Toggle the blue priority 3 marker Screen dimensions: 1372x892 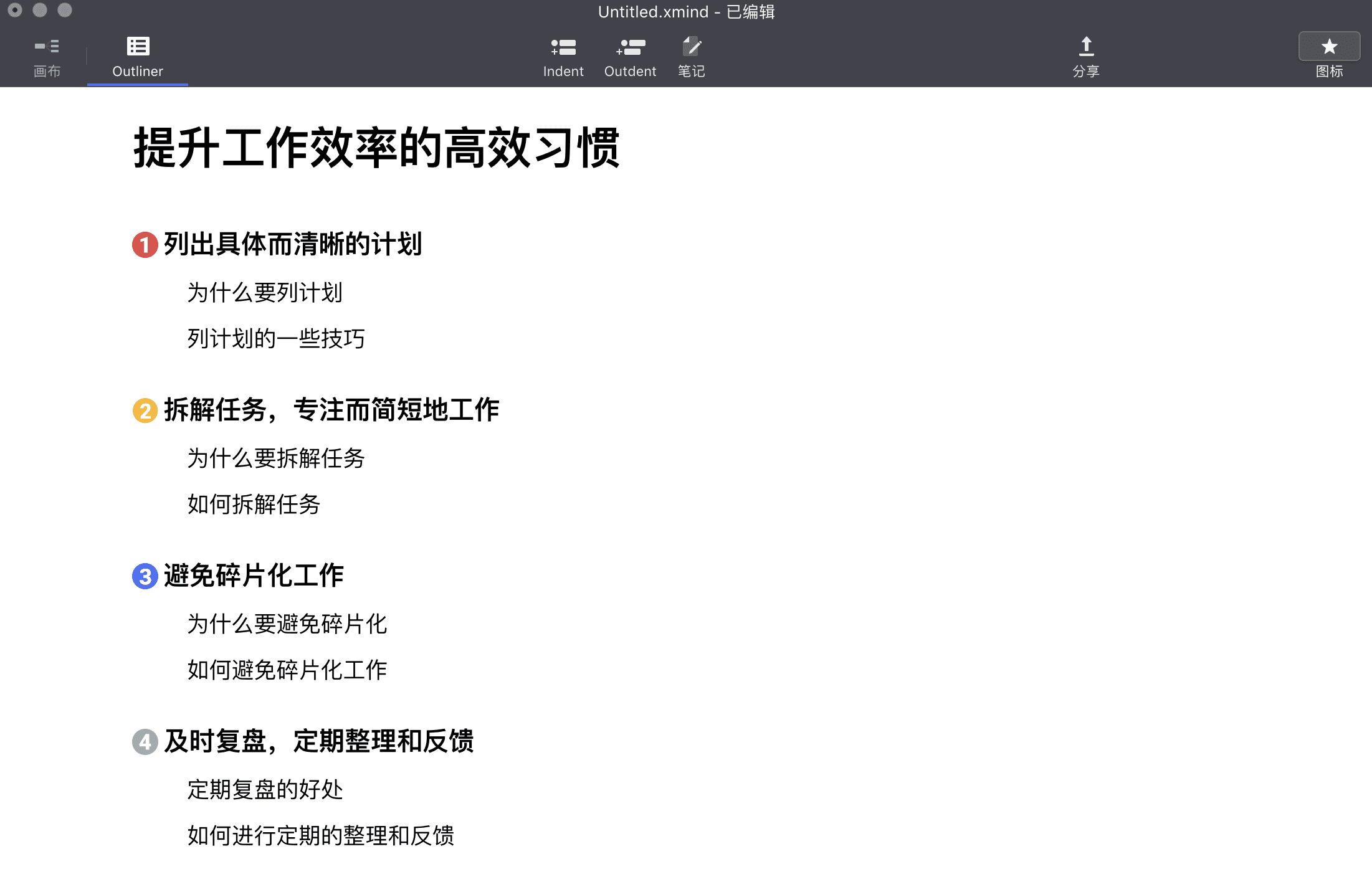[x=145, y=576]
